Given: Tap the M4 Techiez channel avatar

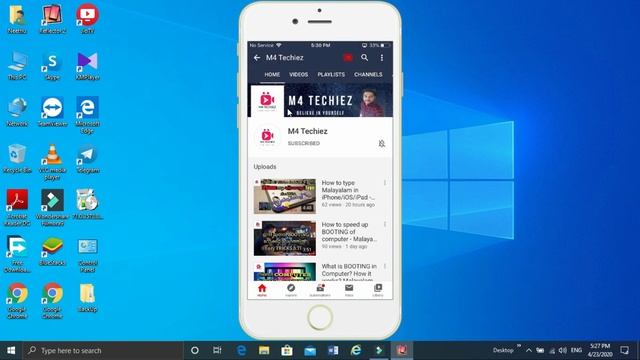Looking at the screenshot, I should point(267,136).
